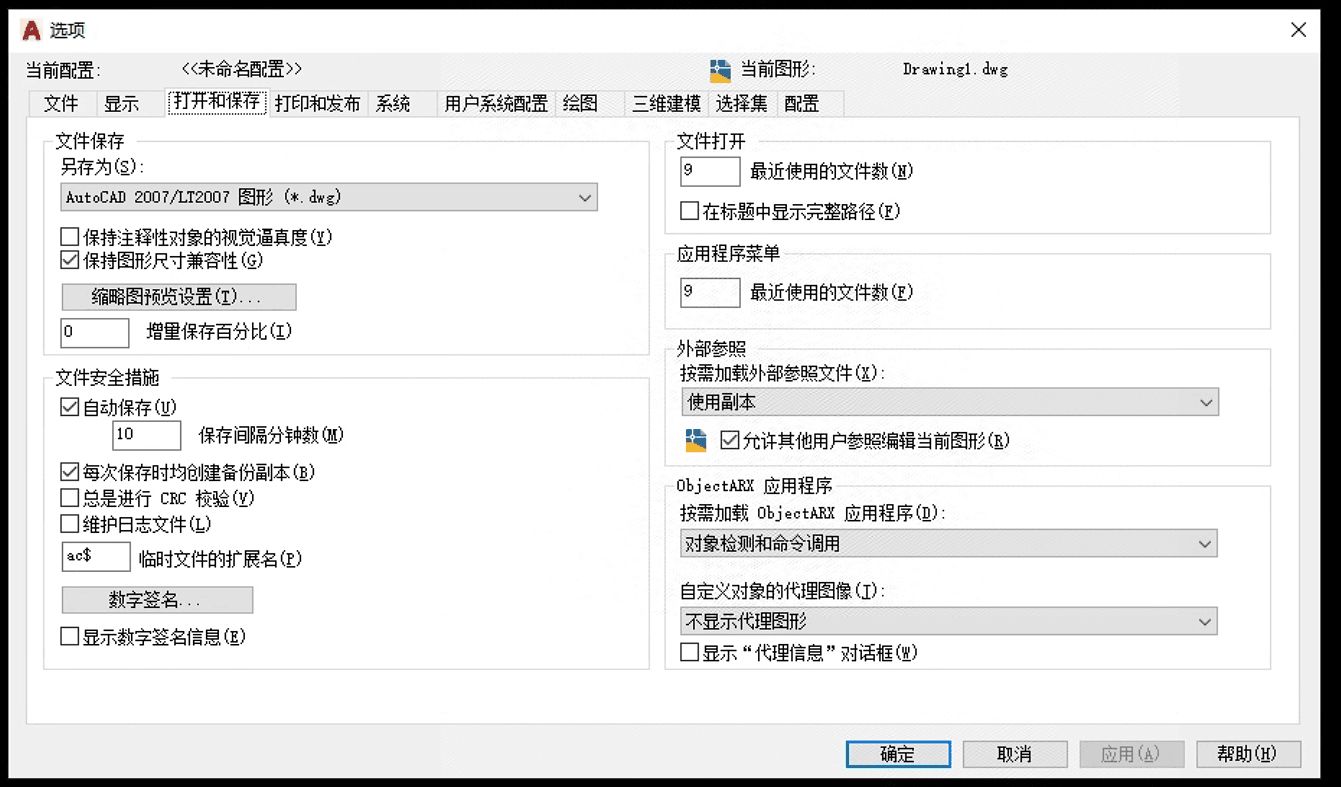Select the 选择集 tab
This screenshot has width=1341, height=787.
(x=742, y=103)
